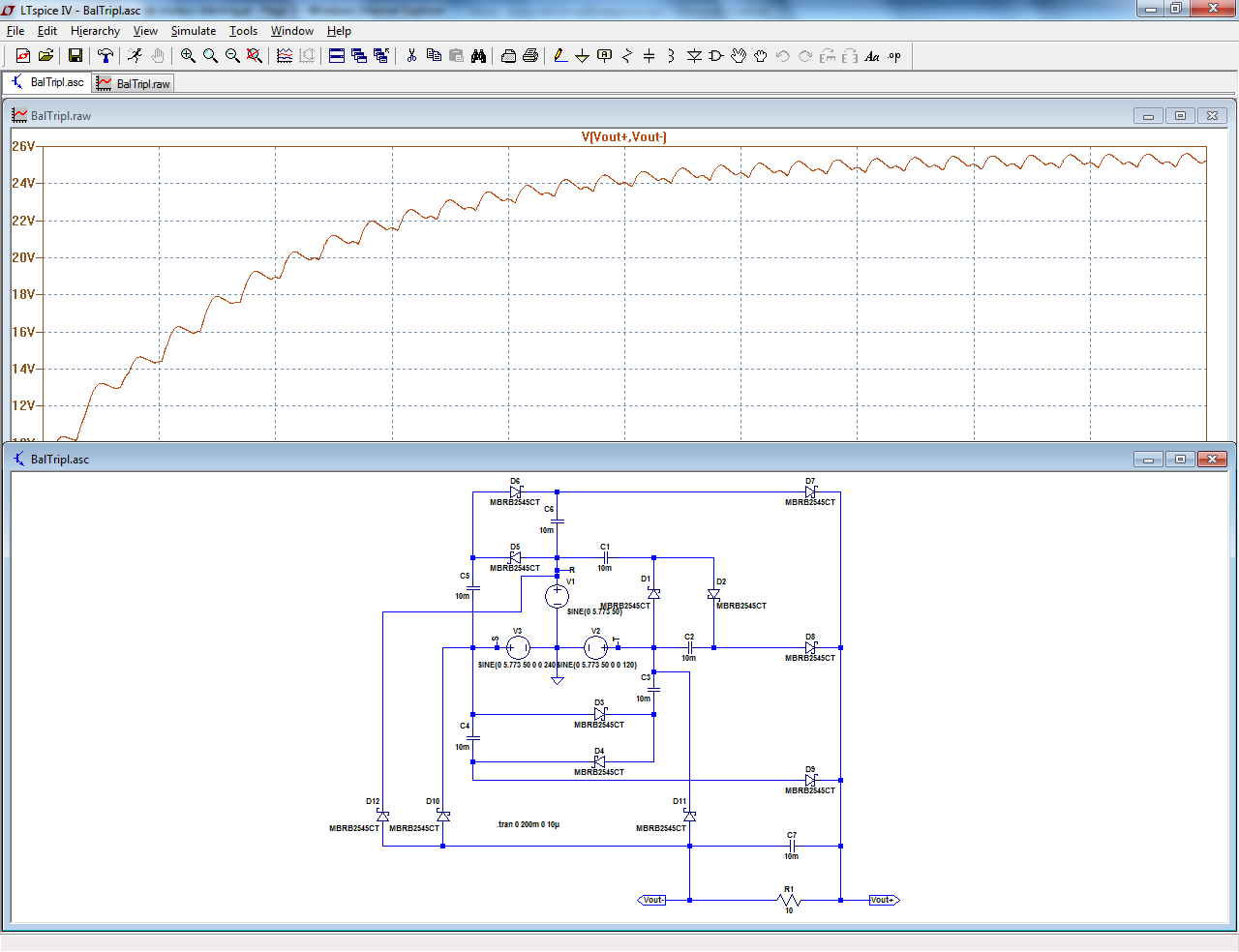Select the capacitor placement tool

649,56
